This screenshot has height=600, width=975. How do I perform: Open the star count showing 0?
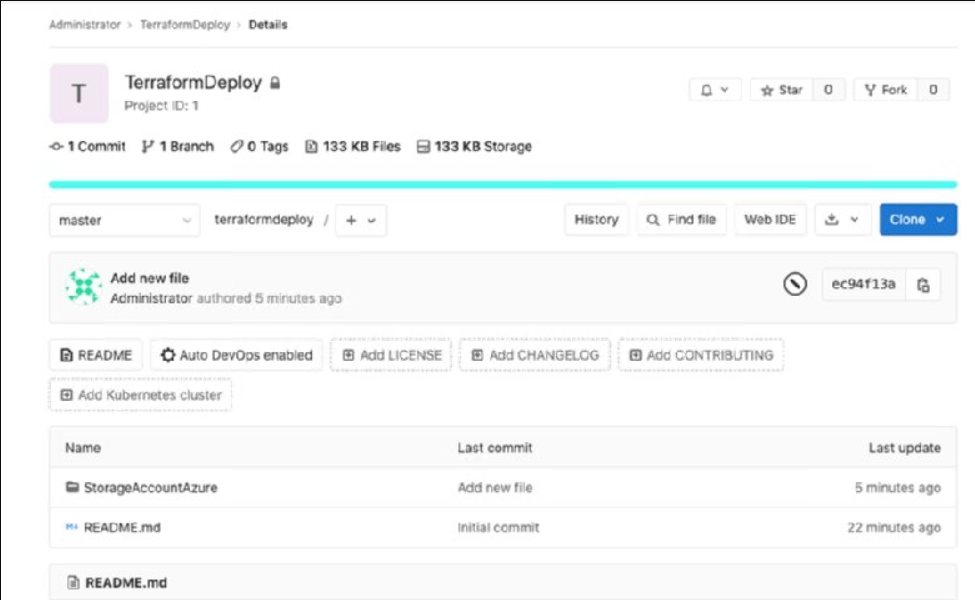[828, 90]
